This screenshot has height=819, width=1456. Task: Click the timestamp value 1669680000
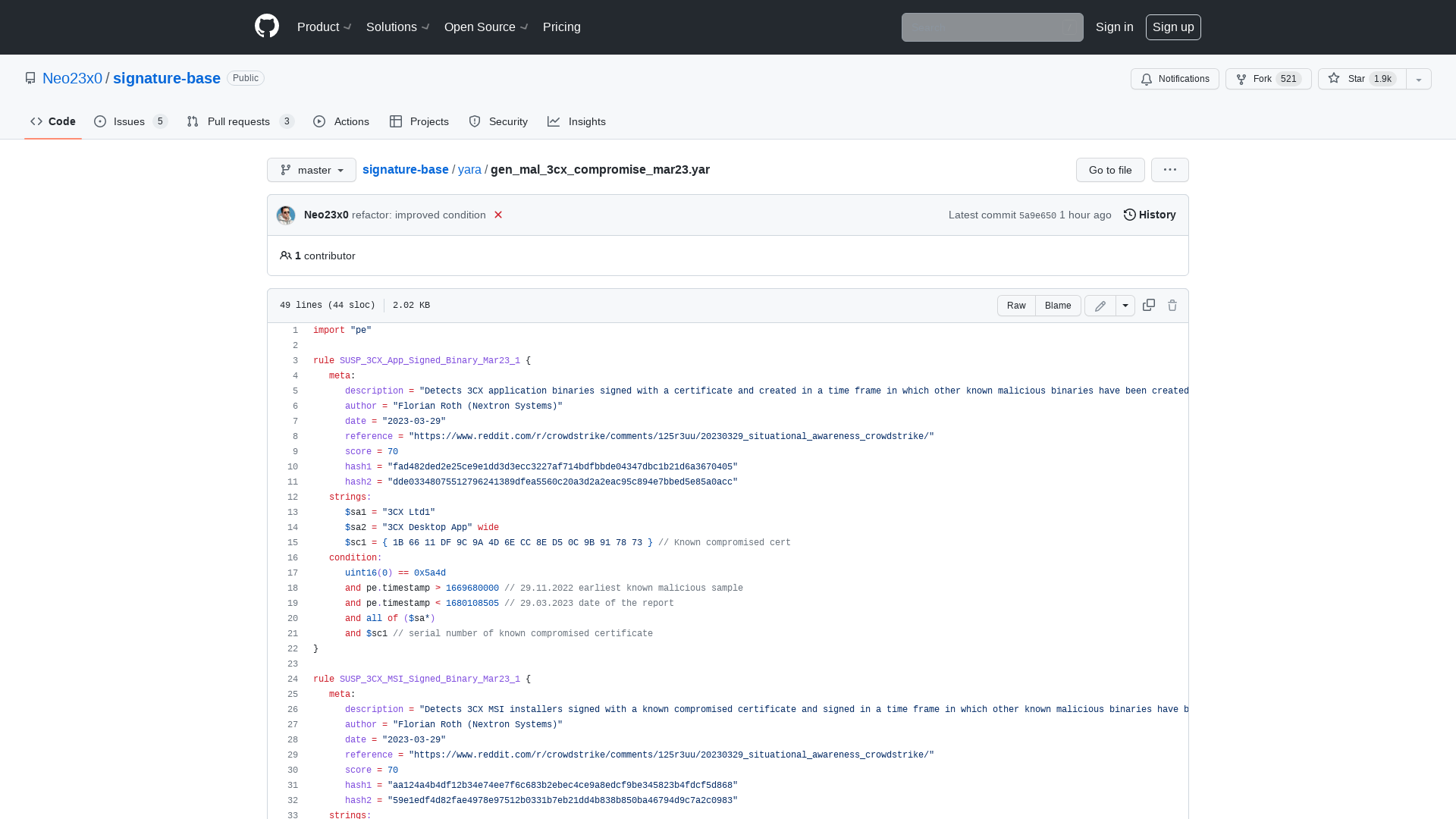point(472,588)
